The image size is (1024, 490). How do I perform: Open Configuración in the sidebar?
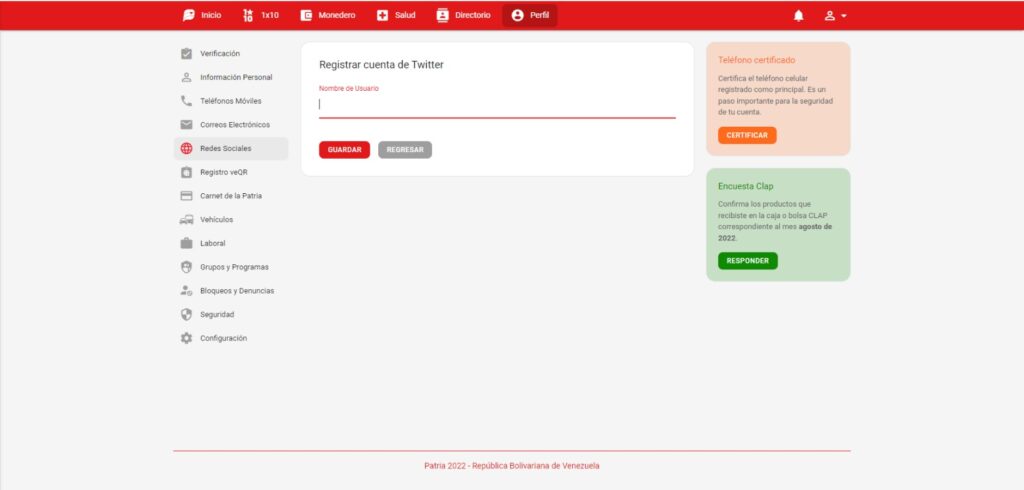coord(231,338)
